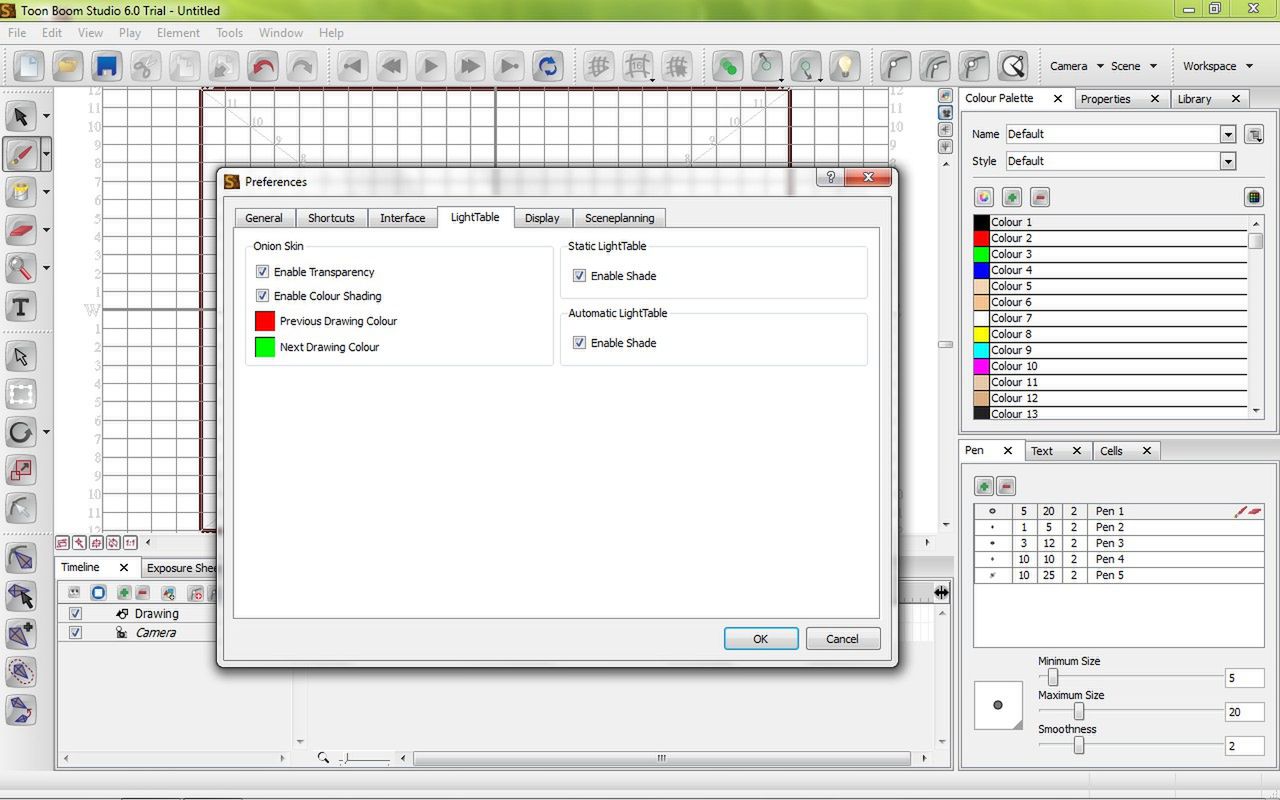Click the remove colour icon in Colour Palette

(x=1040, y=197)
